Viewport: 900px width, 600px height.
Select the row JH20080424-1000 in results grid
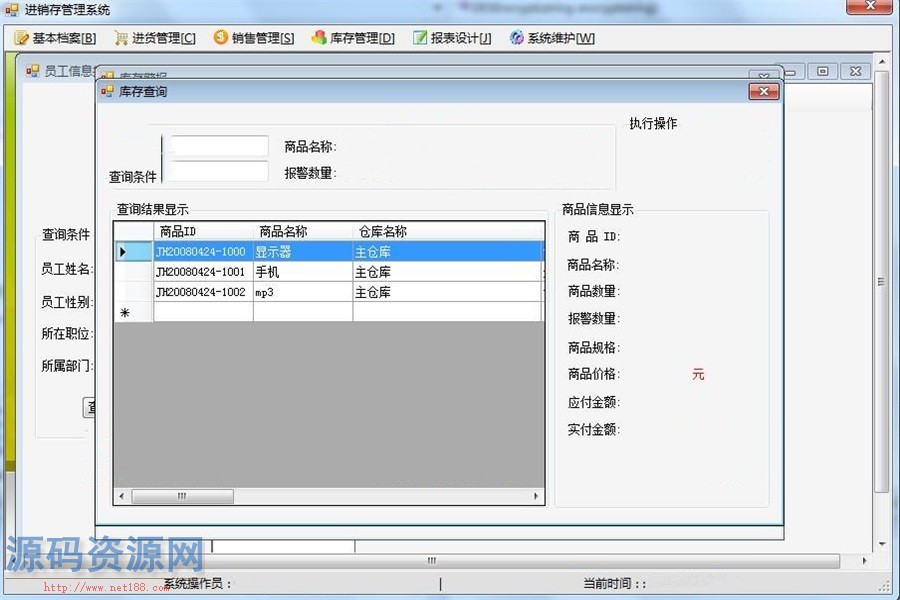(x=329, y=251)
